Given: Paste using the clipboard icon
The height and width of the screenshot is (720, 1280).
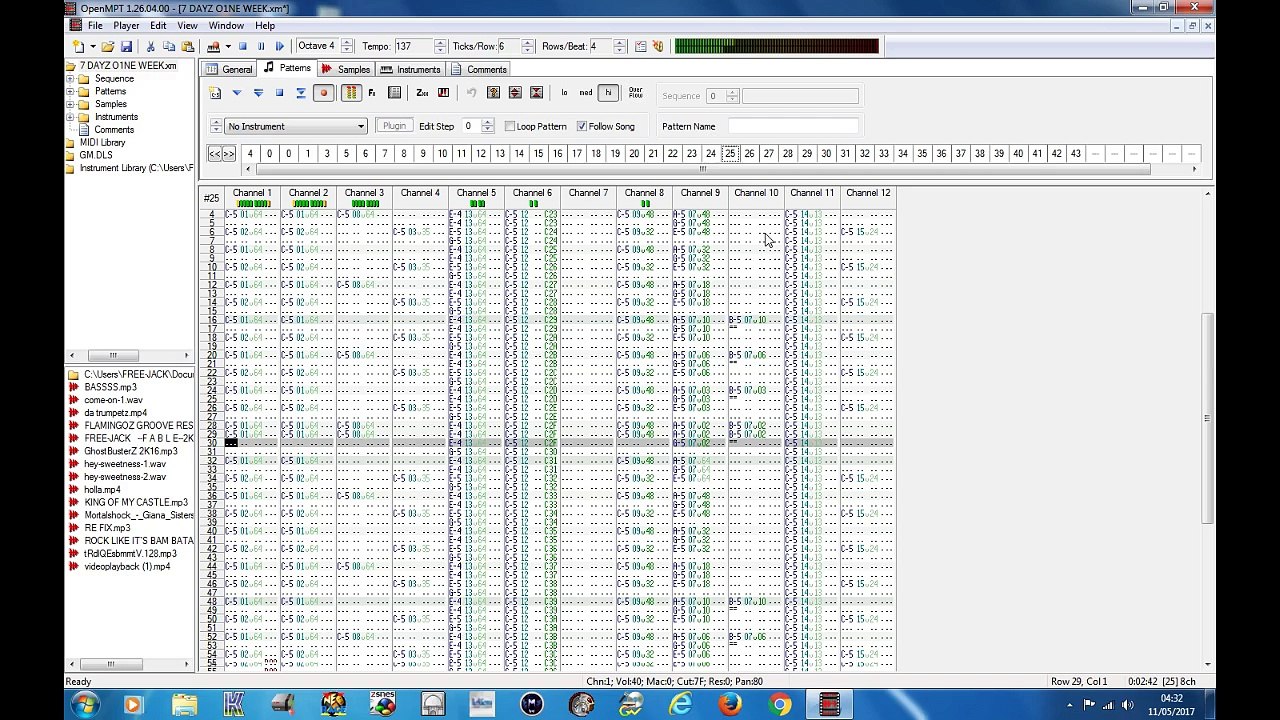Looking at the screenshot, I should click(187, 46).
